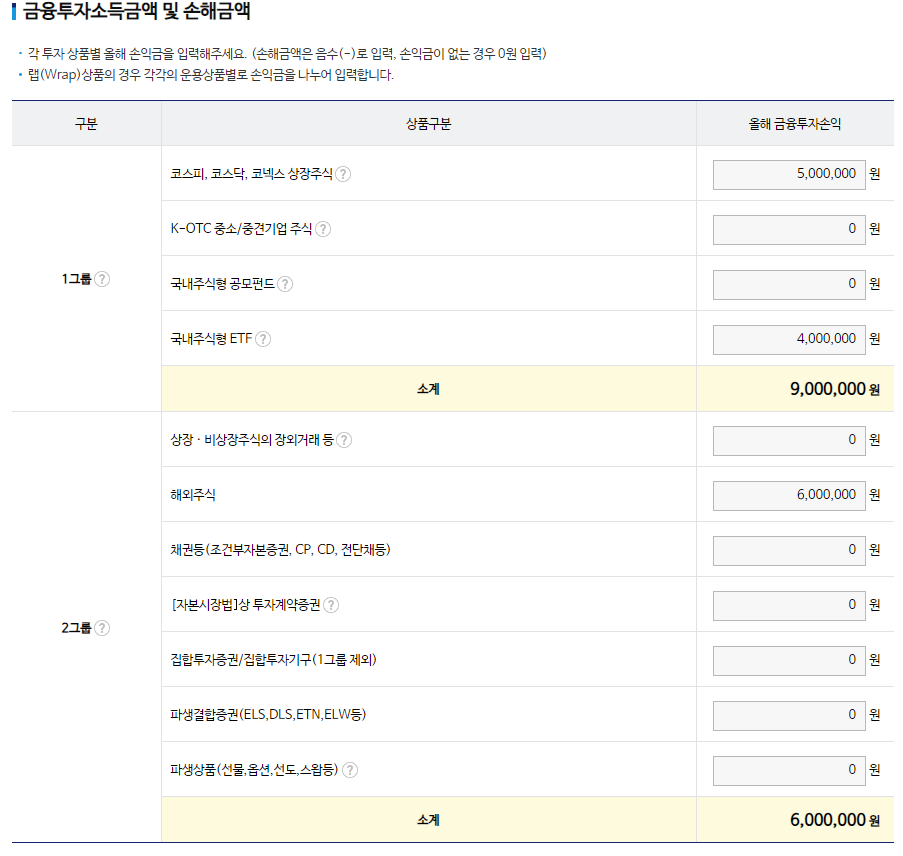
Task: Show help for 파생상품(선물,옵션,선도,스왑등)
Action: (x=350, y=770)
